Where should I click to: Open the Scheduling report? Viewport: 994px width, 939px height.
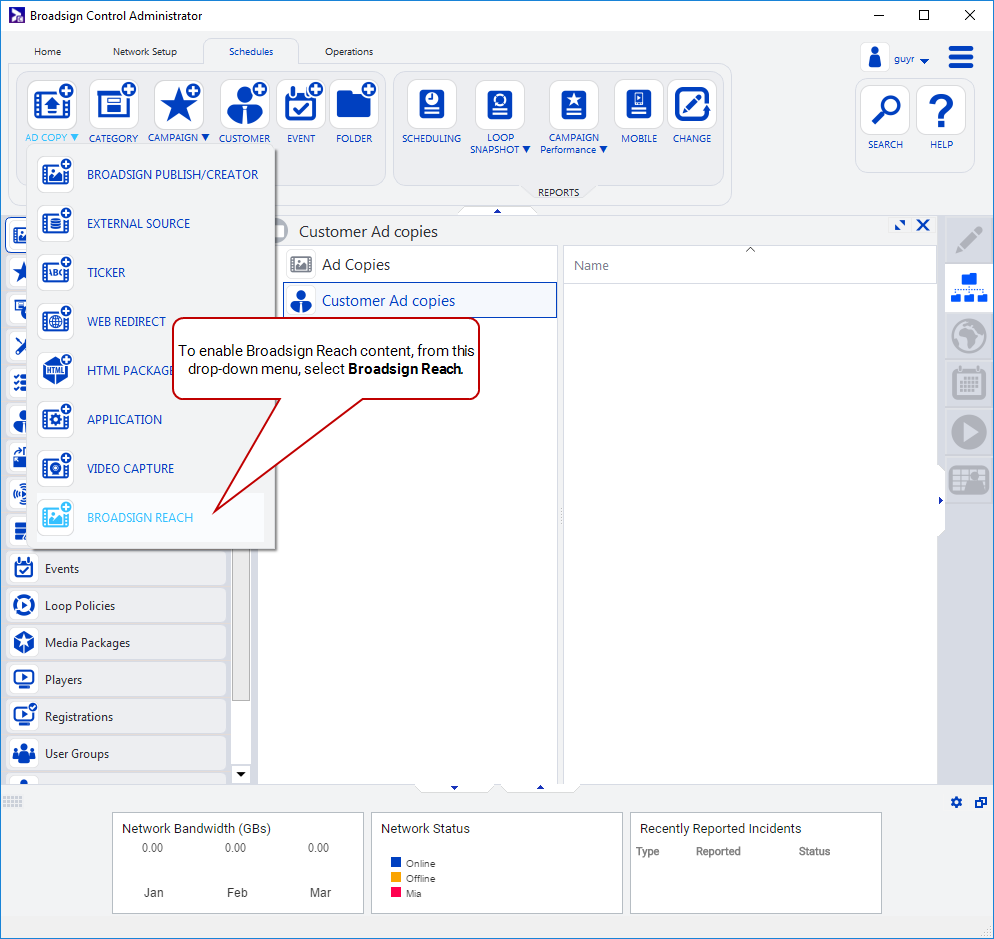432,104
